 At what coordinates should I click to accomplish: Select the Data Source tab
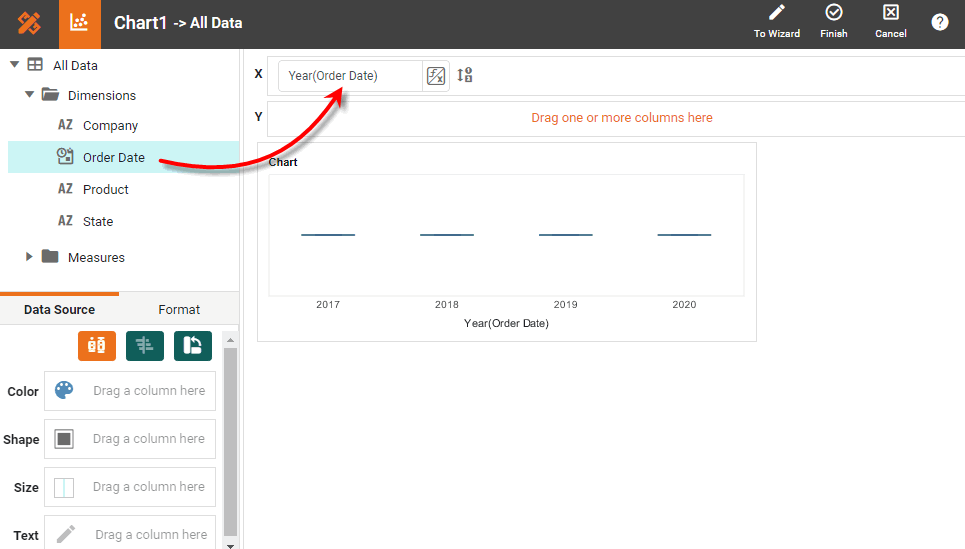(59, 310)
